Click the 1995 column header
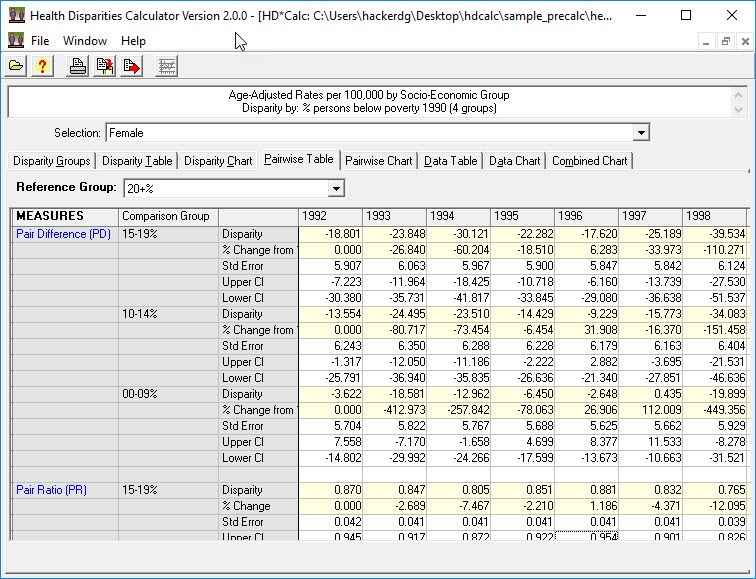Viewport: 756px width, 579px height. click(x=522, y=216)
